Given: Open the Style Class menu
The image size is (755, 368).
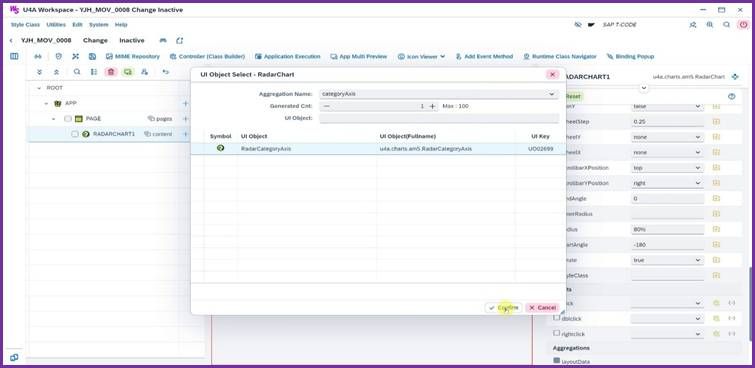Looking at the screenshot, I should click(x=25, y=25).
